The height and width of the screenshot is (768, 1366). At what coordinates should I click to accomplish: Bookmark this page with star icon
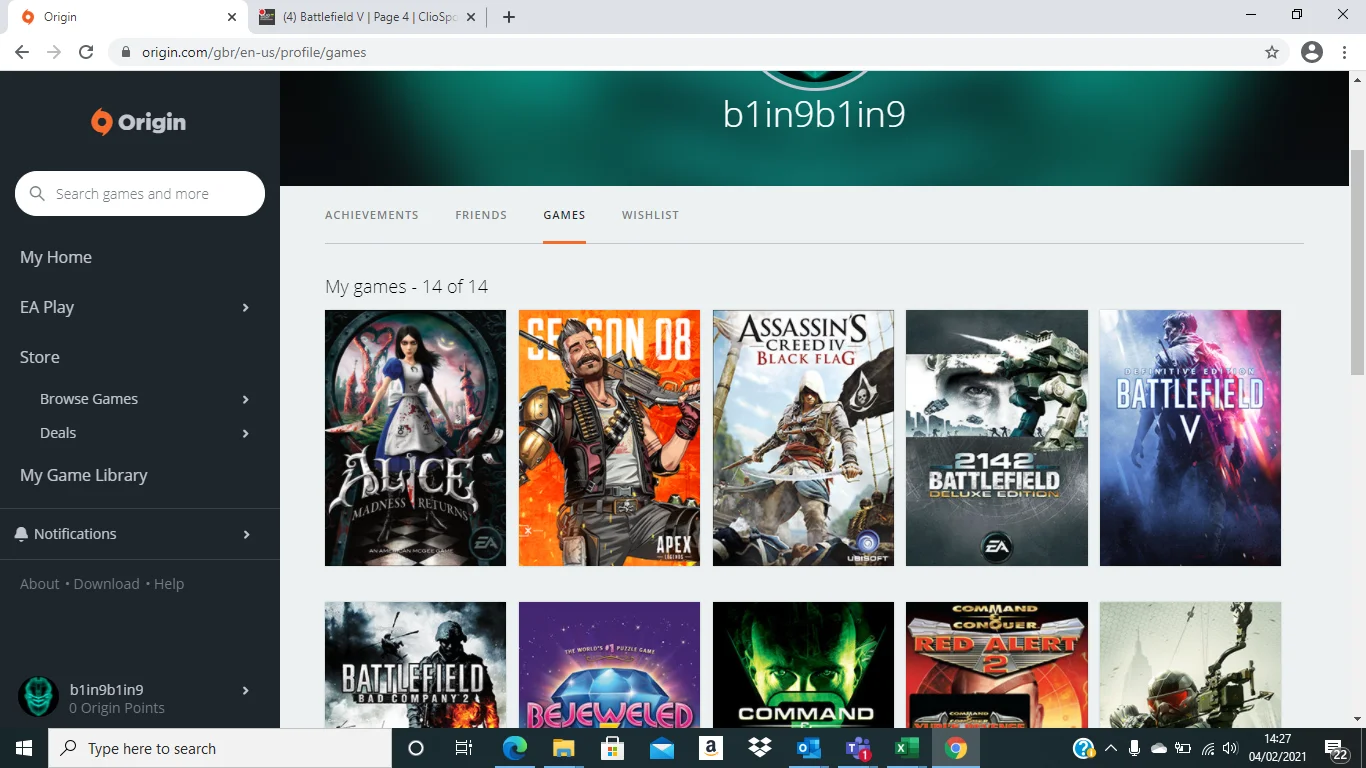(1272, 52)
